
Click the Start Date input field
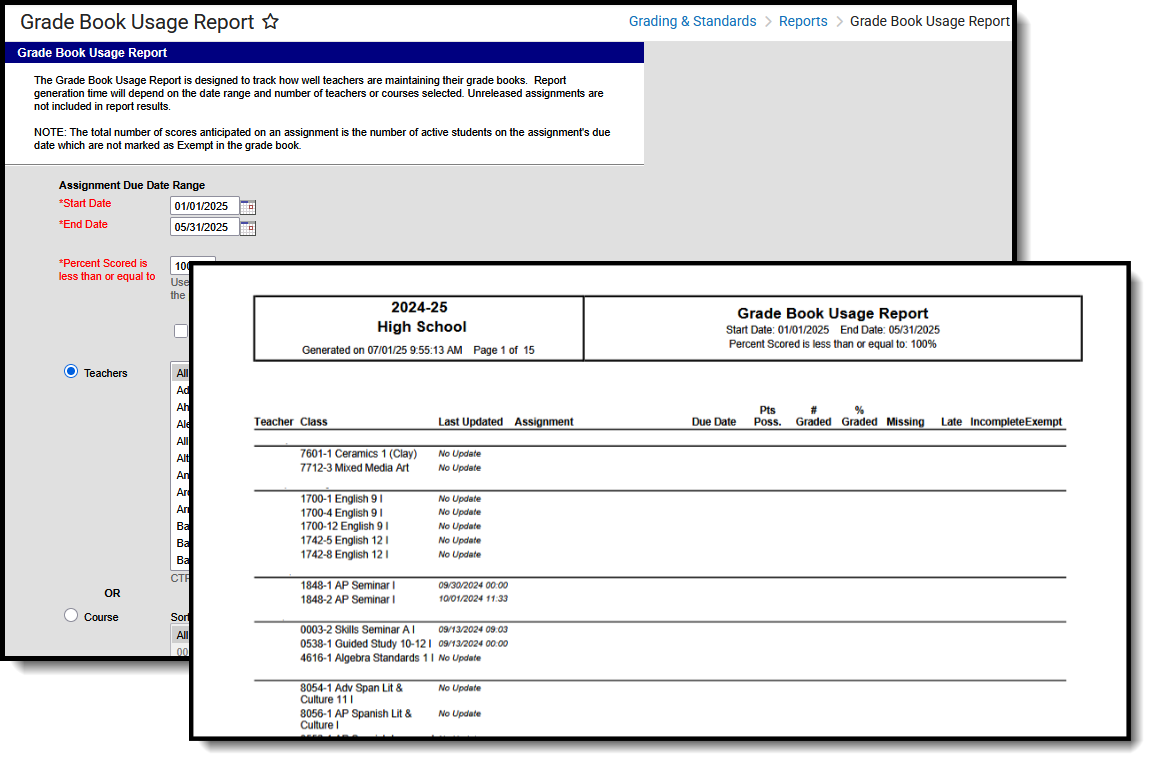204,207
